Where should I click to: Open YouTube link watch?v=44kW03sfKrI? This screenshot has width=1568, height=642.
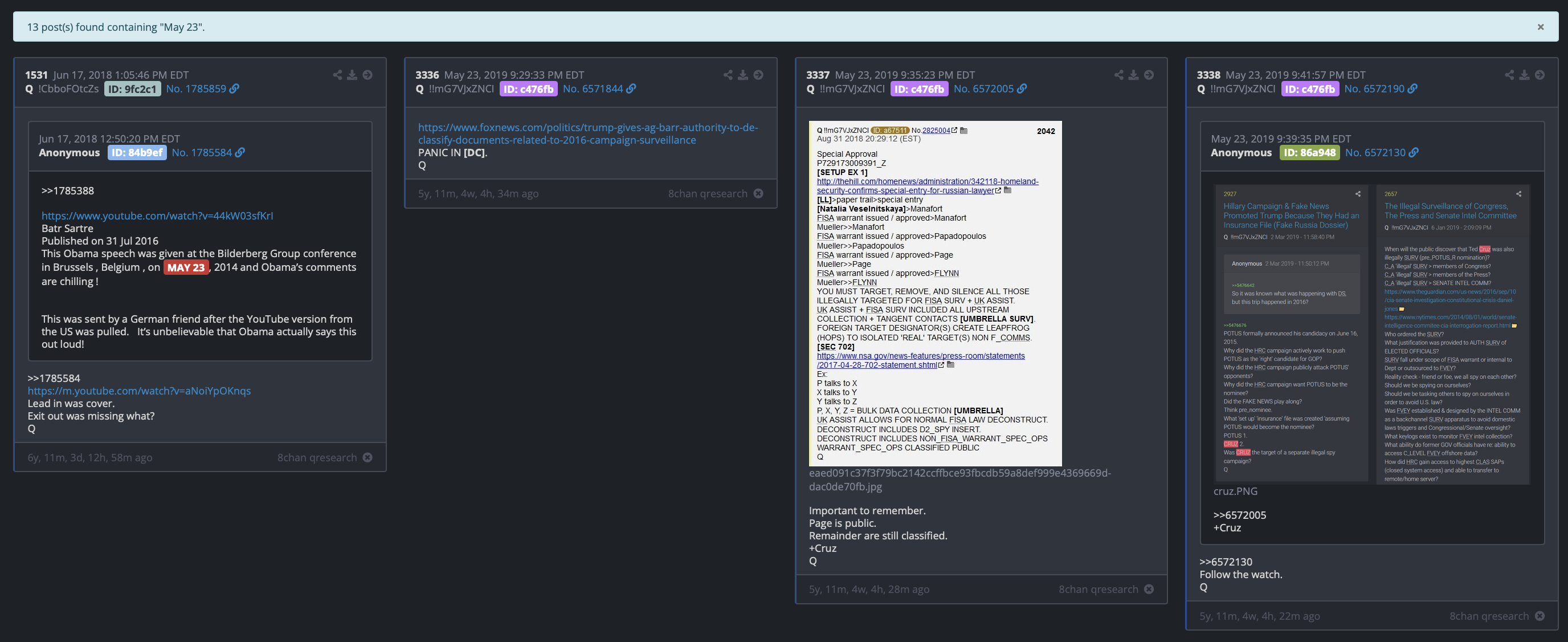click(157, 216)
